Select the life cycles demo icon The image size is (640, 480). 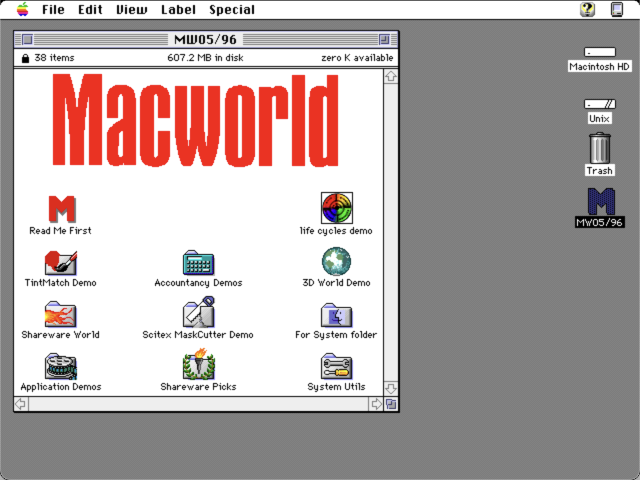coord(337,208)
